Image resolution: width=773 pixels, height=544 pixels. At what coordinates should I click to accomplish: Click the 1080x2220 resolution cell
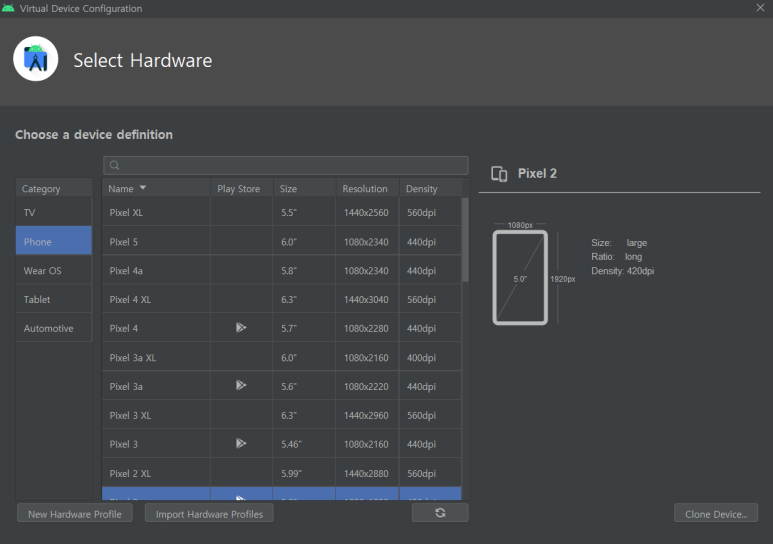coord(366,387)
